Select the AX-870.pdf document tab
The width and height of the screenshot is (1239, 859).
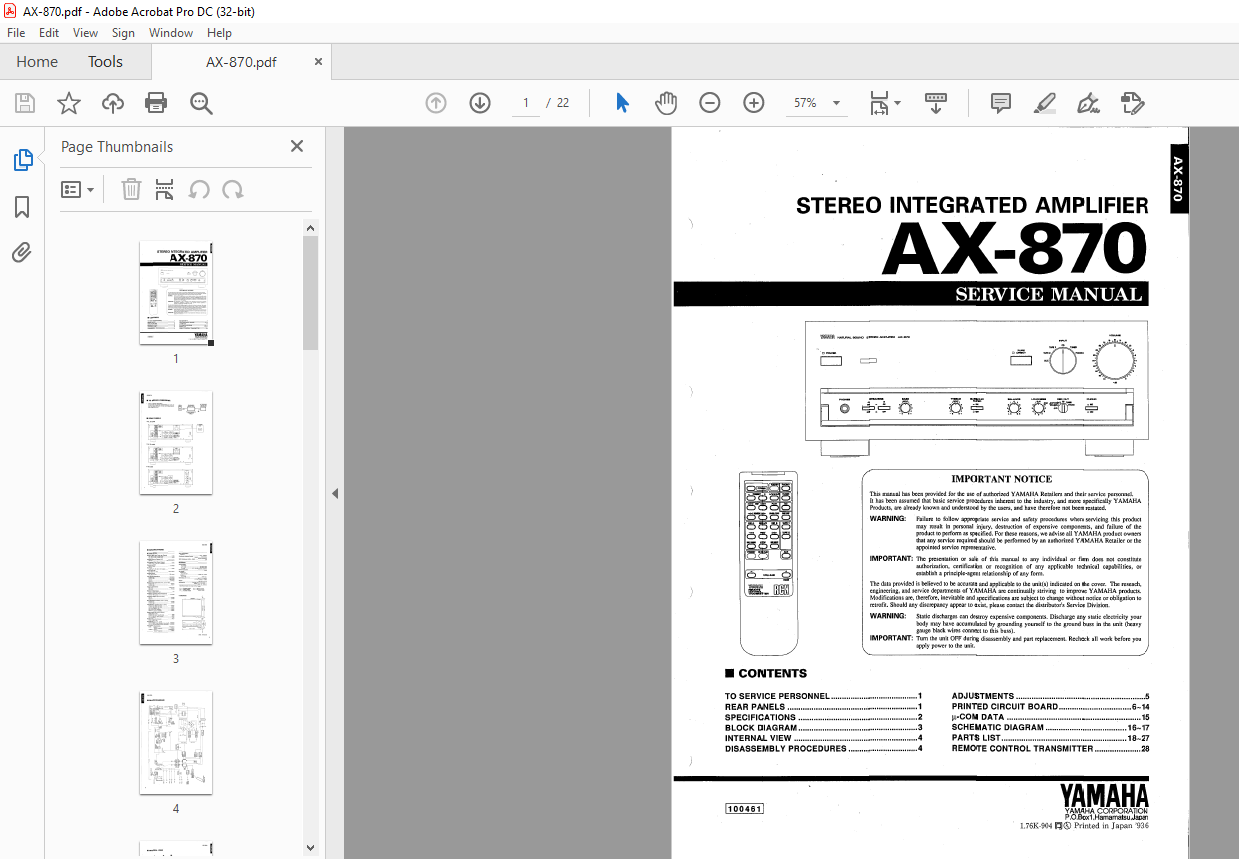[x=241, y=62]
